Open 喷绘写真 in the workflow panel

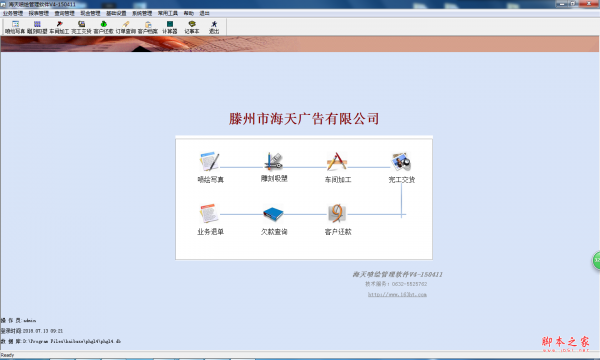coord(210,167)
